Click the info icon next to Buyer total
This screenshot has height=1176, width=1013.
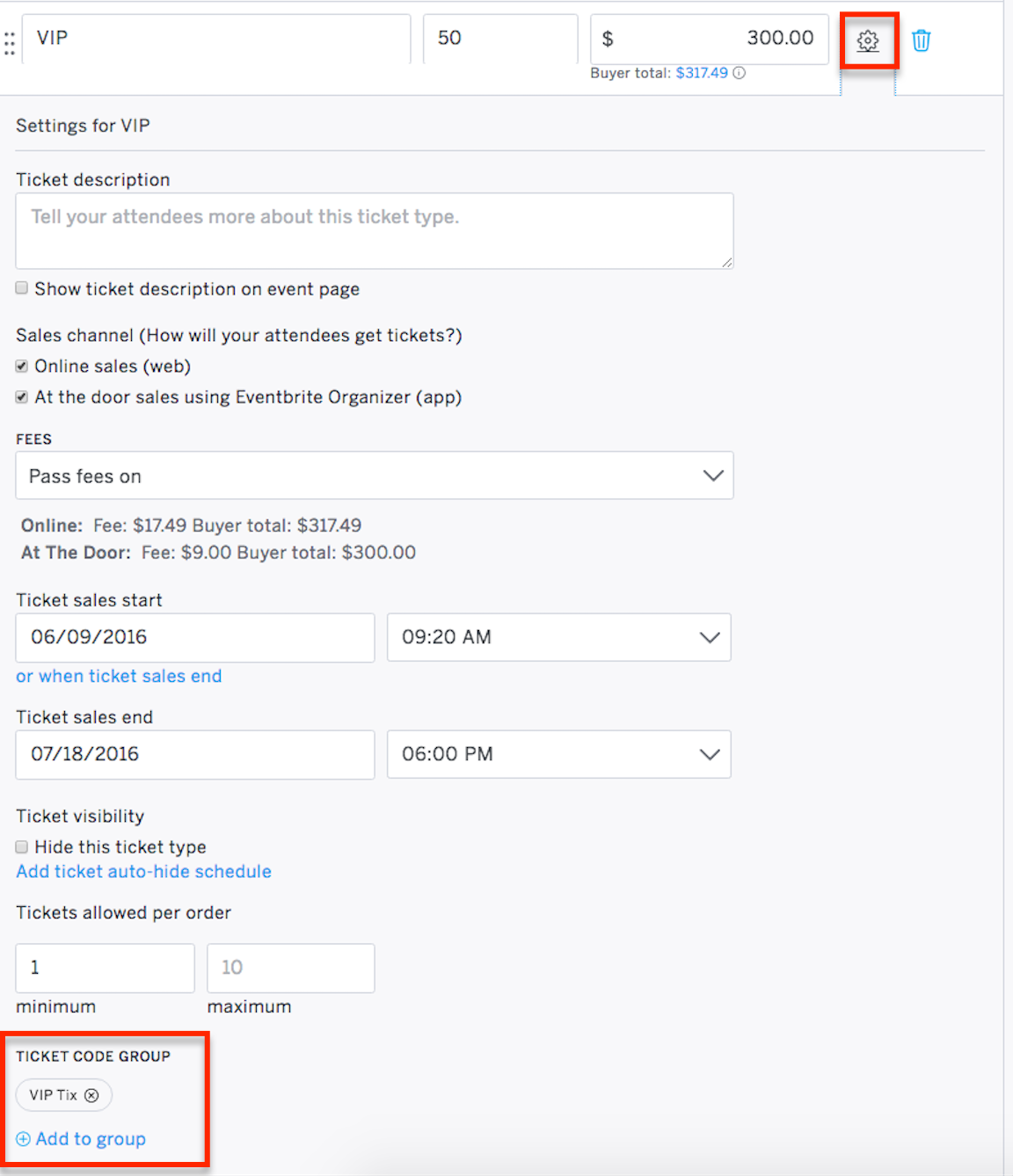click(x=740, y=73)
